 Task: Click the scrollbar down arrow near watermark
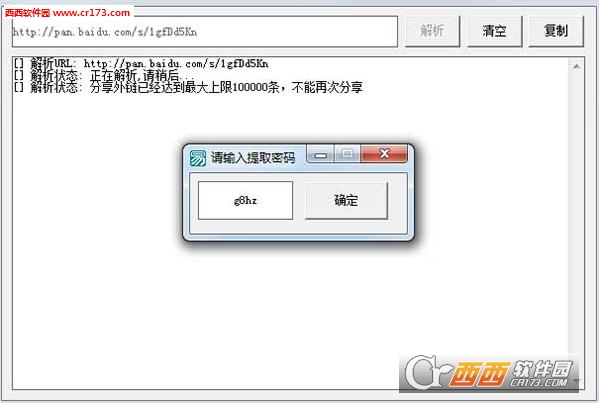click(576, 381)
